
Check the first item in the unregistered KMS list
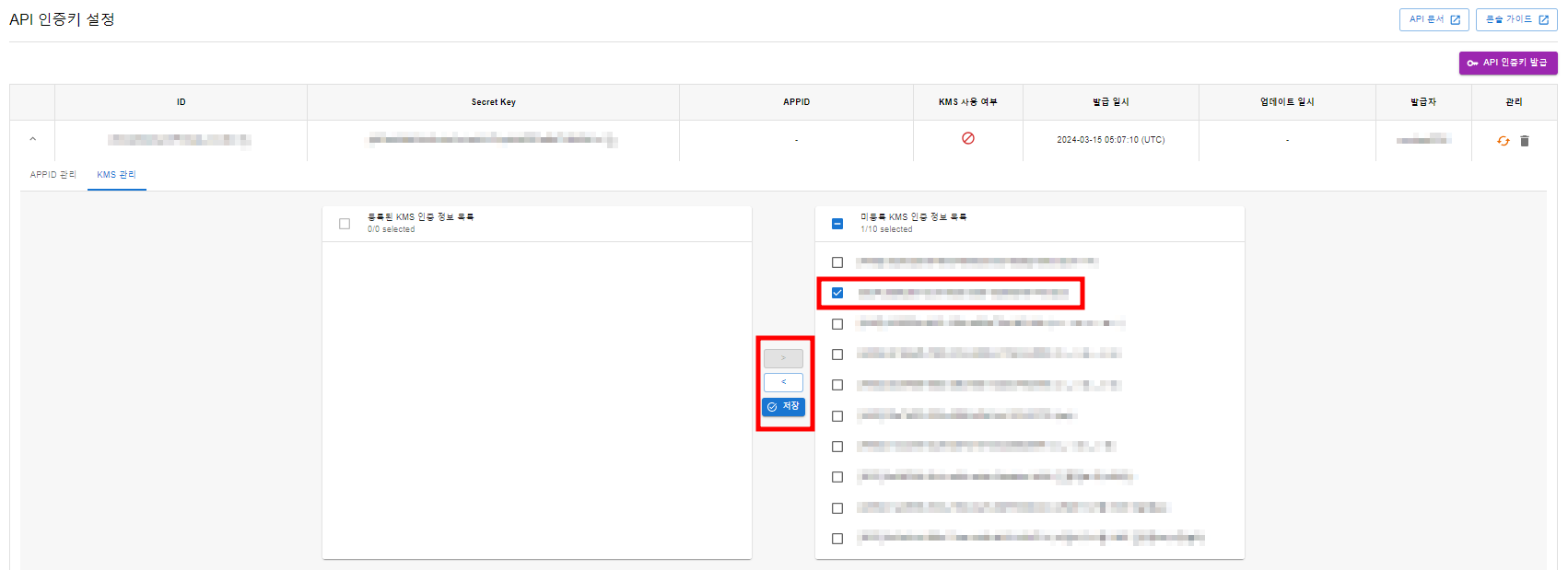(x=837, y=262)
